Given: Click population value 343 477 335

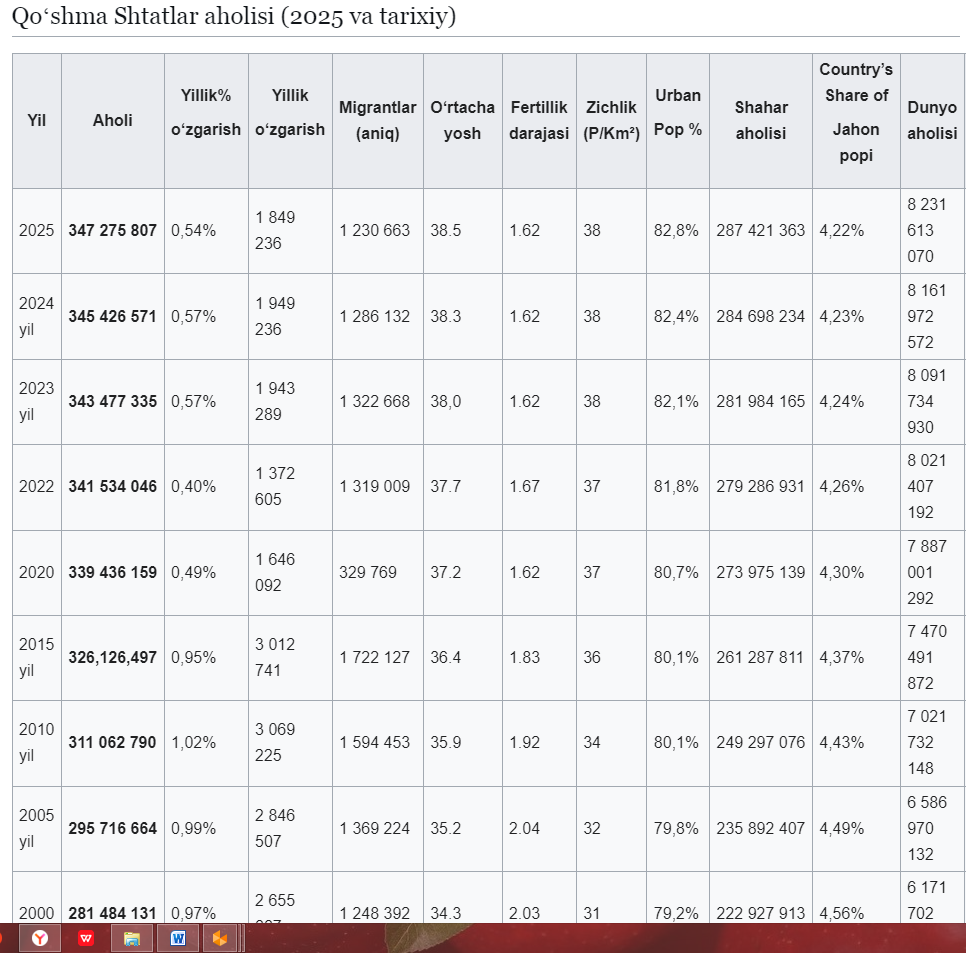Looking at the screenshot, I should click(x=113, y=402).
